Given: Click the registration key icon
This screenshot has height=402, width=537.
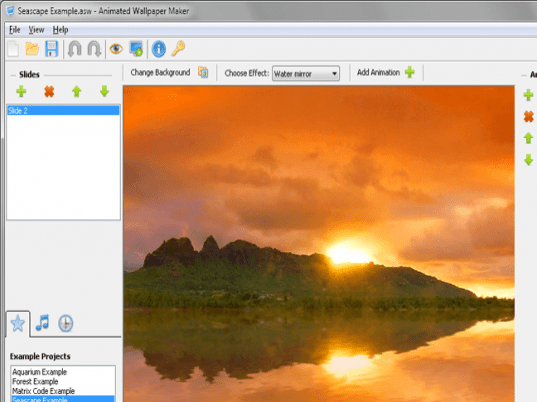Looking at the screenshot, I should [x=178, y=49].
